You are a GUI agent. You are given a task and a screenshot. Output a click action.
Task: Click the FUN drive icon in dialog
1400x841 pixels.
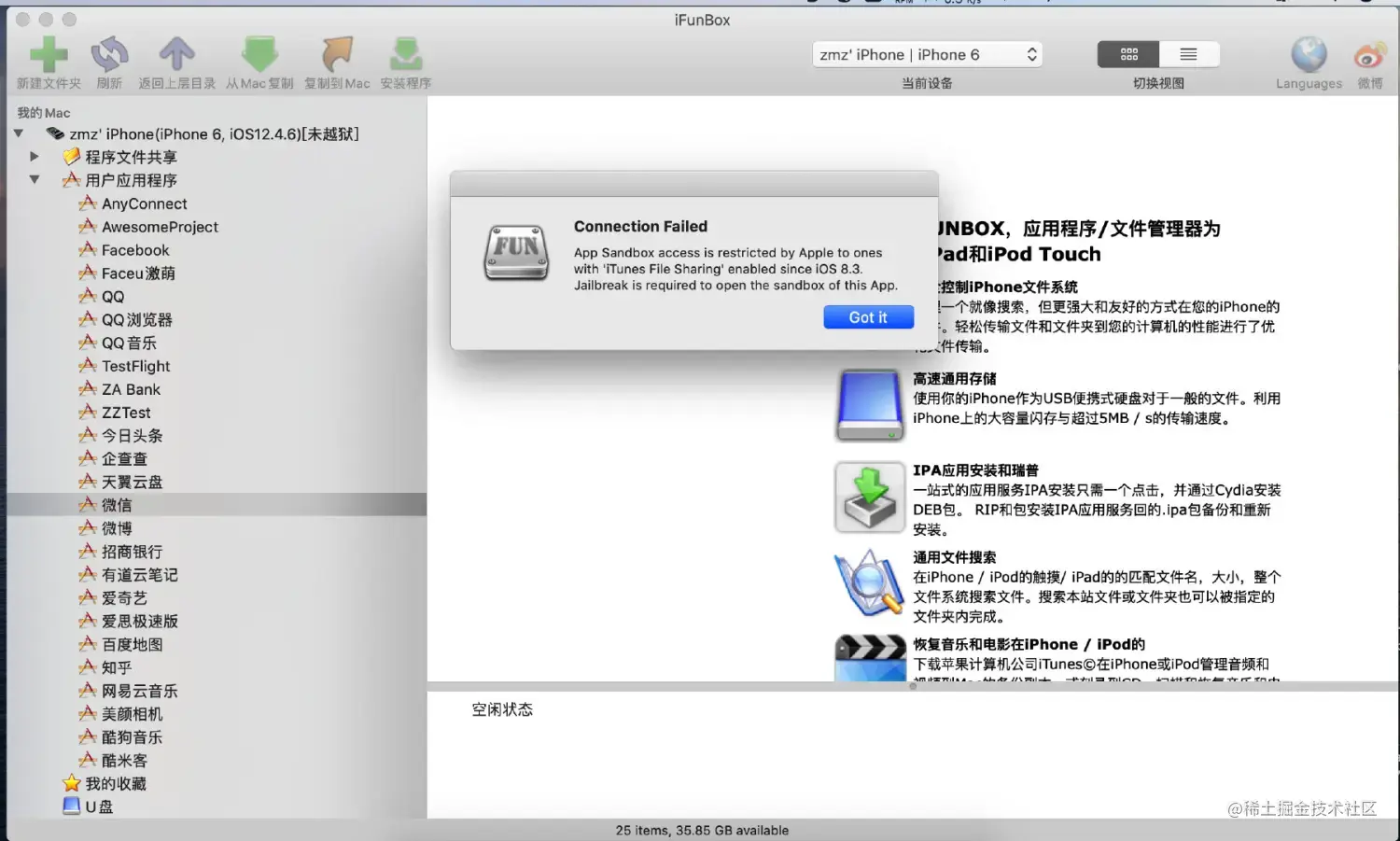click(516, 253)
